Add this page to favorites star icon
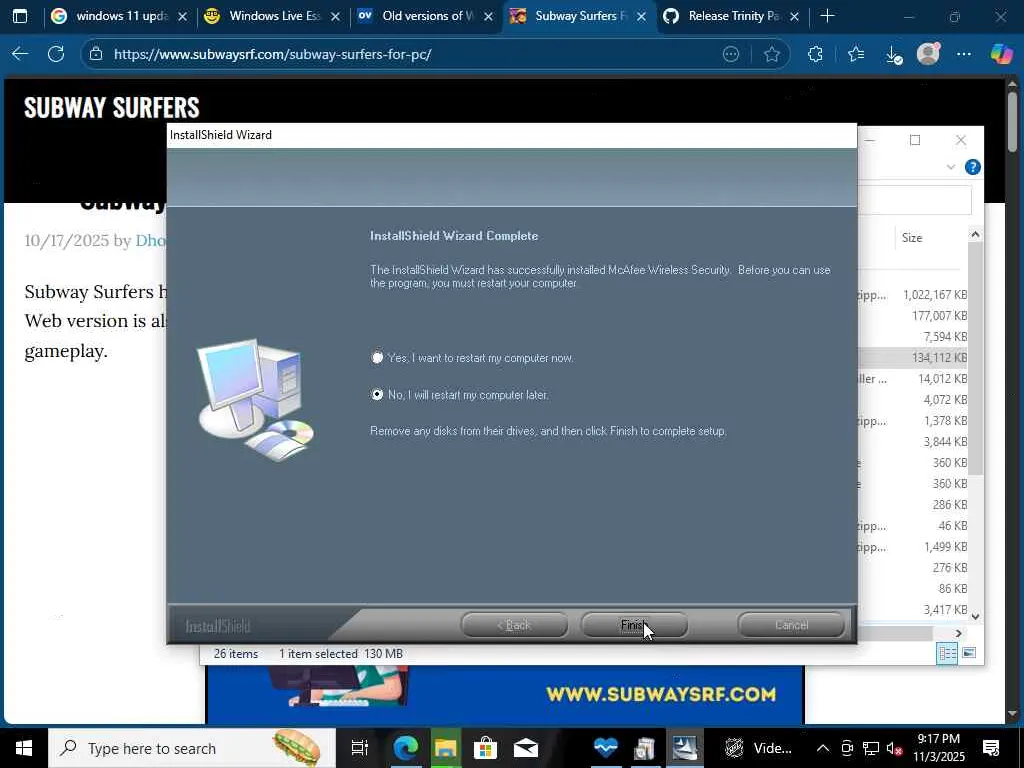 coord(772,54)
